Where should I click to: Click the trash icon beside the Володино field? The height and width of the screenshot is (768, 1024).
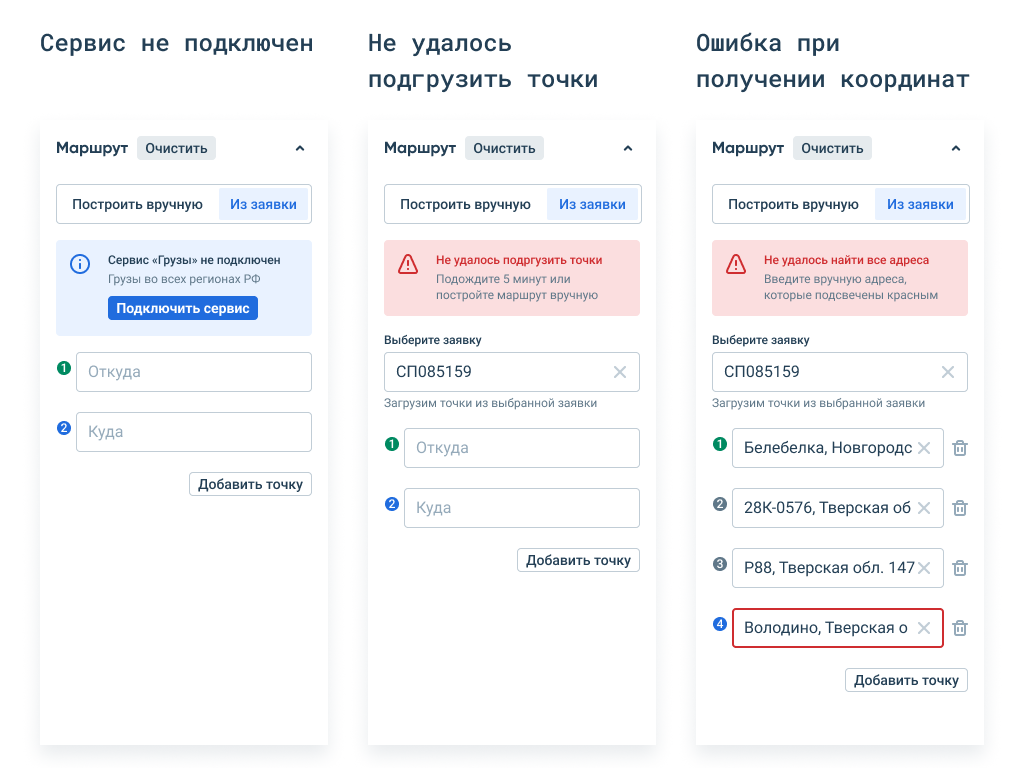tap(960, 628)
